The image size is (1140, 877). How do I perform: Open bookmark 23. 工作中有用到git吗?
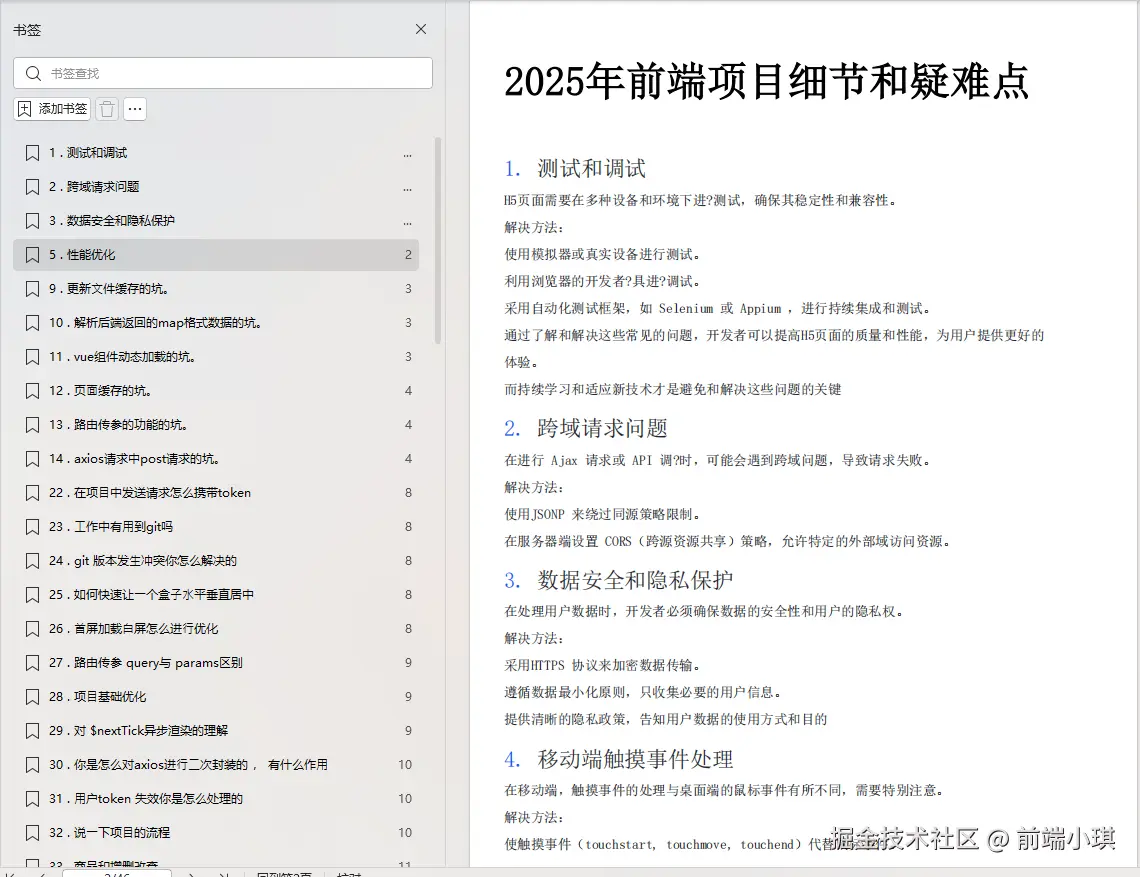216,527
